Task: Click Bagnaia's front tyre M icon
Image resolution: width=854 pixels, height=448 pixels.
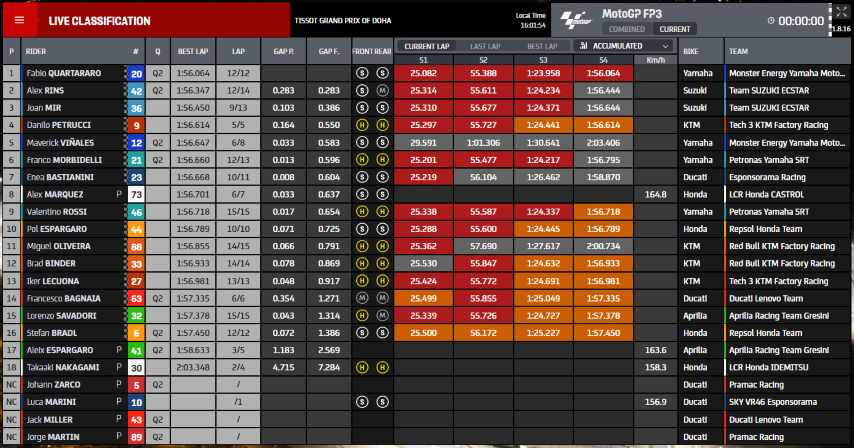Action: point(362,298)
